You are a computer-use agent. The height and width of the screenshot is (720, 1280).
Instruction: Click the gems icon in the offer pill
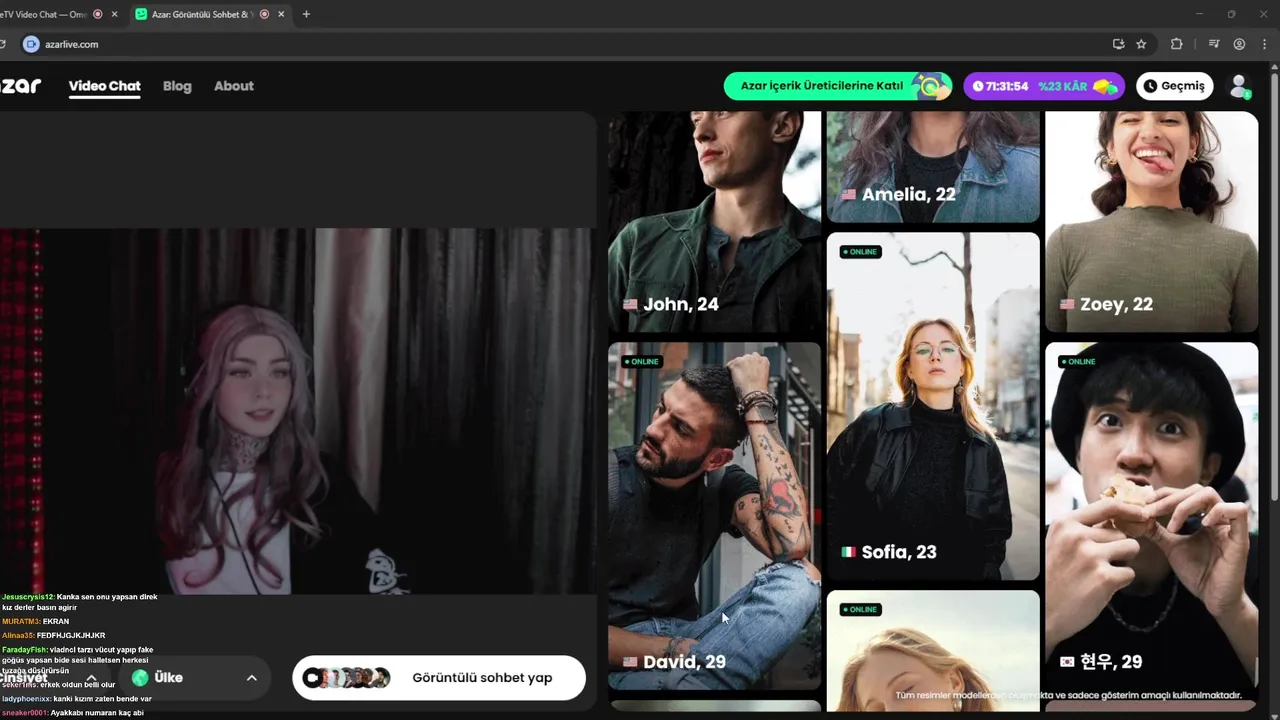tap(1104, 86)
